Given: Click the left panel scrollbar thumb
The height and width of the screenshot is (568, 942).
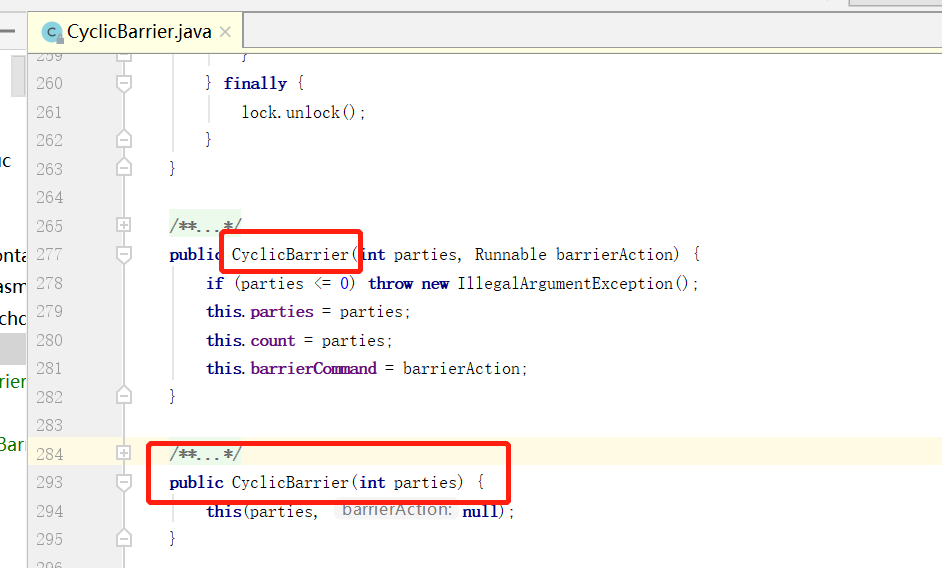Looking at the screenshot, I should 18,76.
